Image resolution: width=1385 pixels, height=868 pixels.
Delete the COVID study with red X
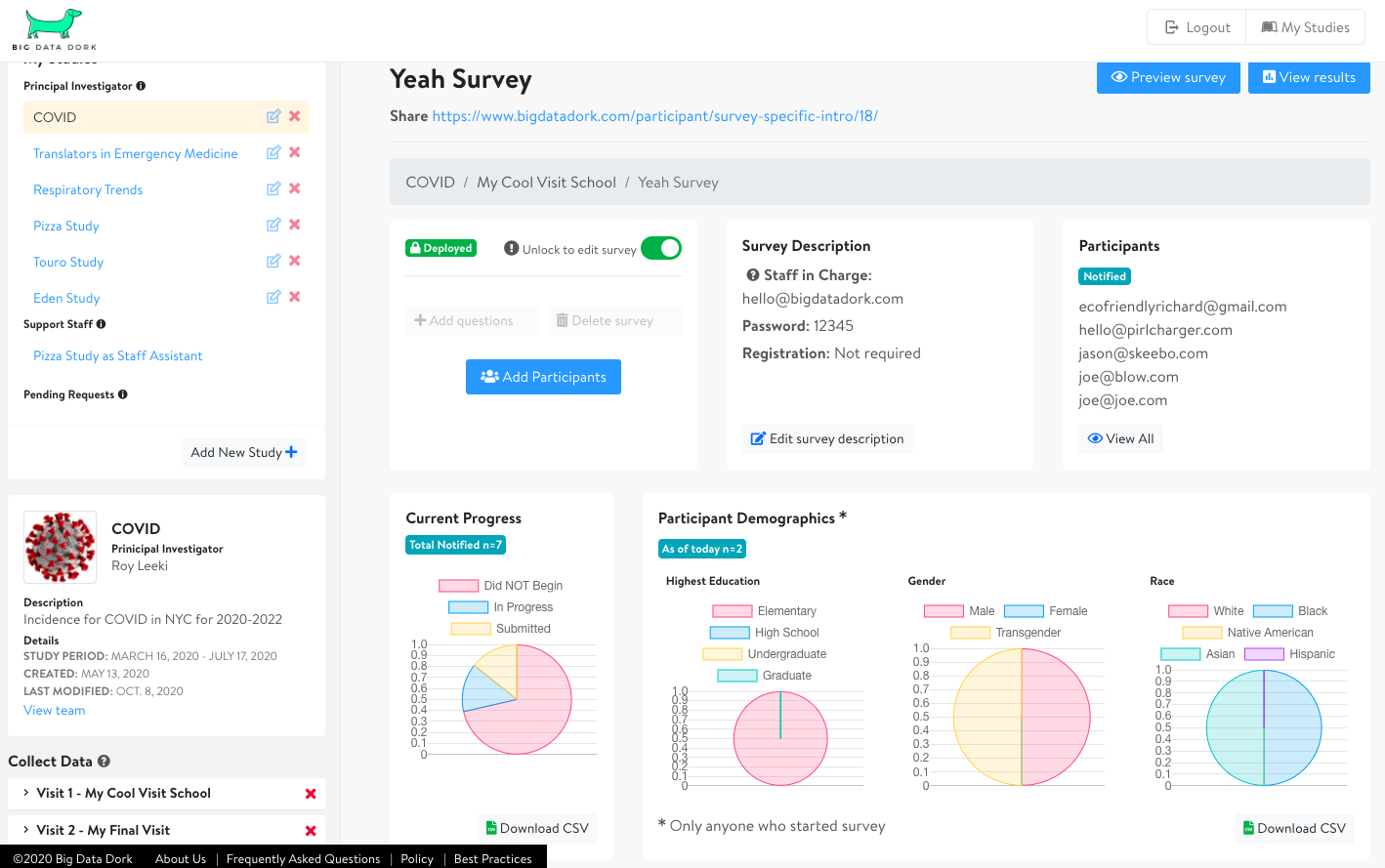[295, 116]
